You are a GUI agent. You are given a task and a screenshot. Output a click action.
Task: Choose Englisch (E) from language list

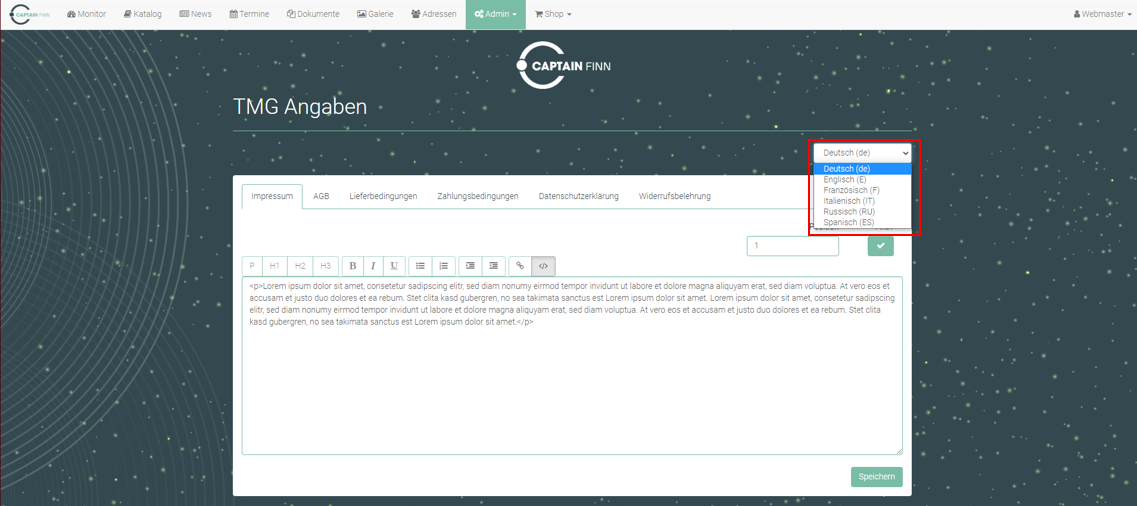point(845,180)
